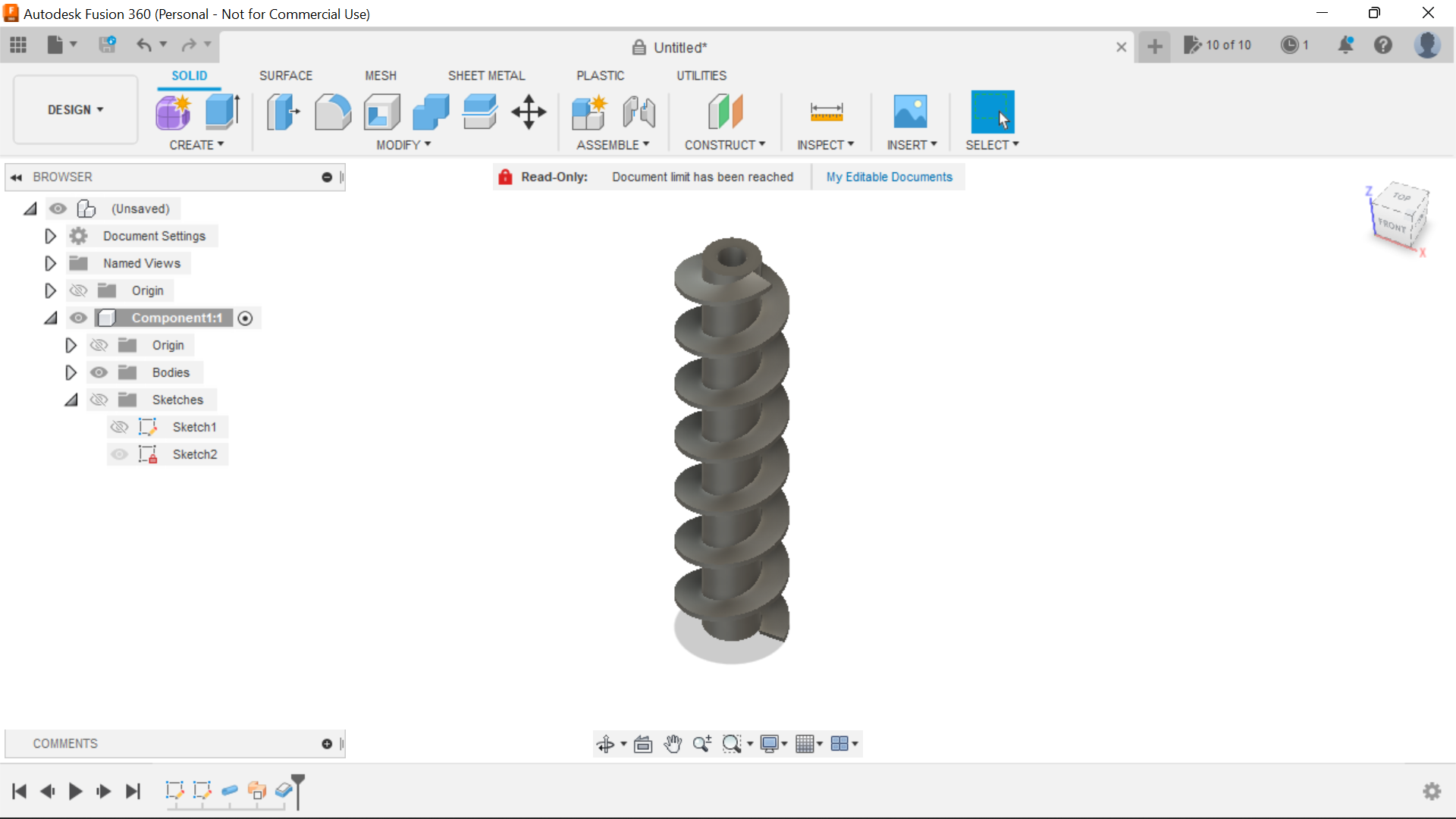Click the My Editable Documents link

889,177
